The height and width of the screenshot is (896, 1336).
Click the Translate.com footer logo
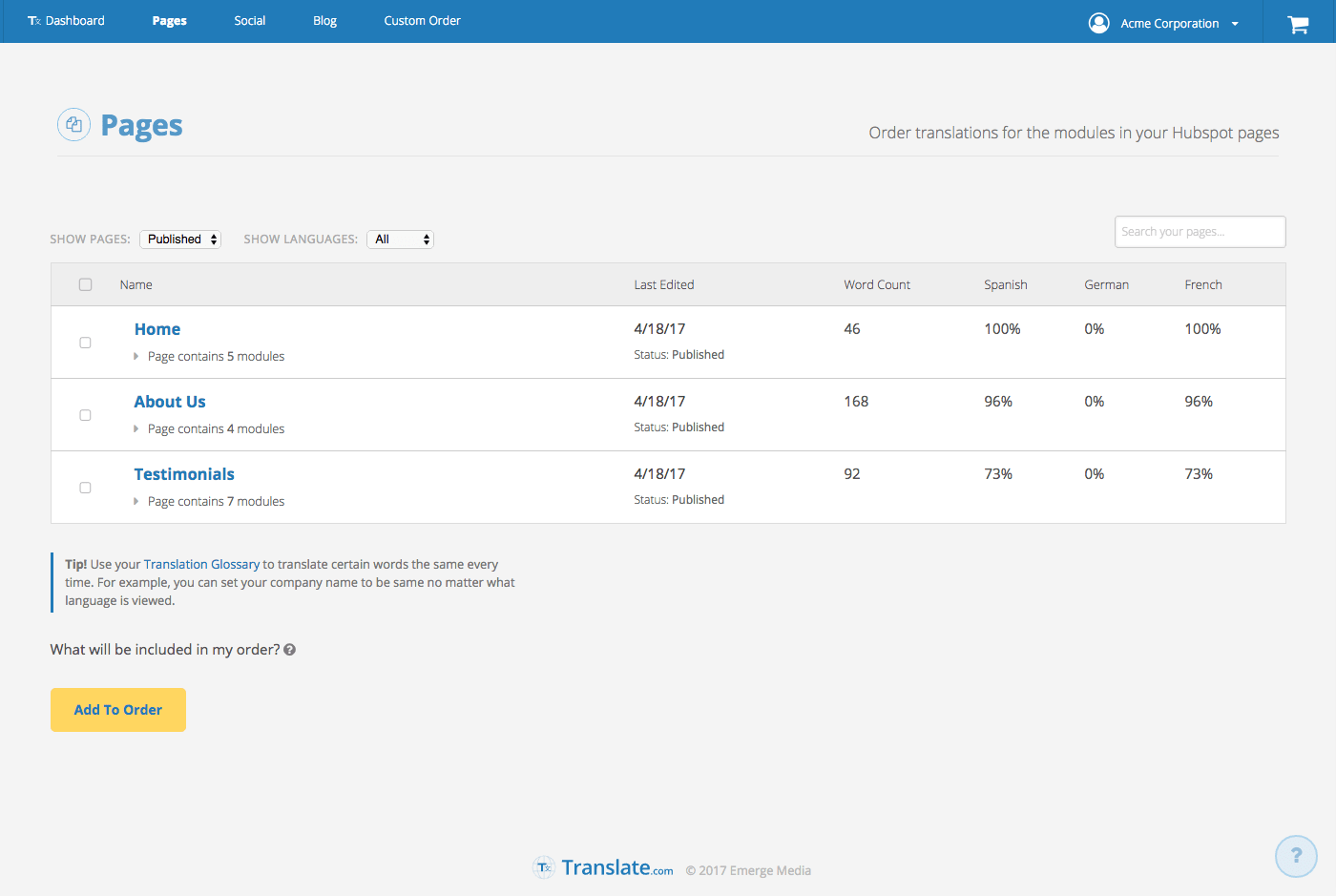point(603,867)
